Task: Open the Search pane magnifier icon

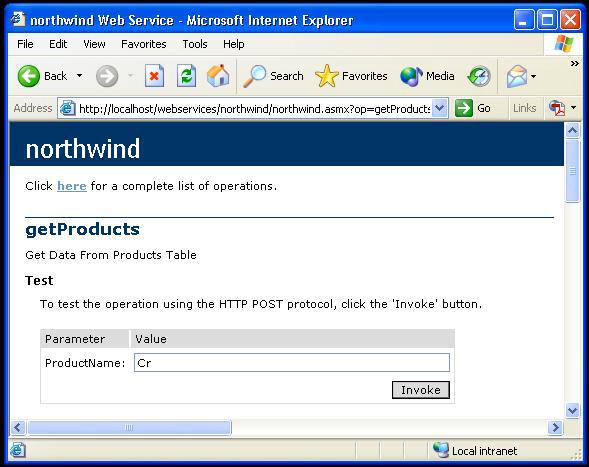Action: click(254, 76)
